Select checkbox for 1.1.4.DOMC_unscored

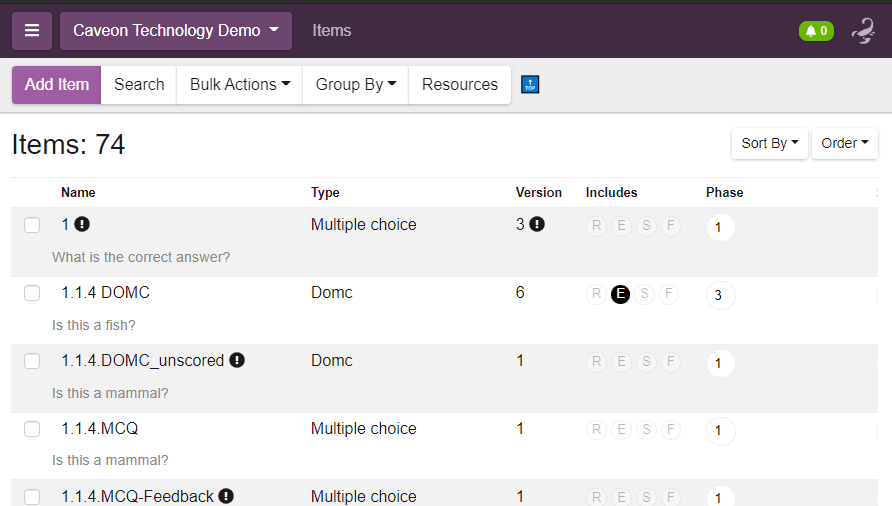[x=32, y=361]
